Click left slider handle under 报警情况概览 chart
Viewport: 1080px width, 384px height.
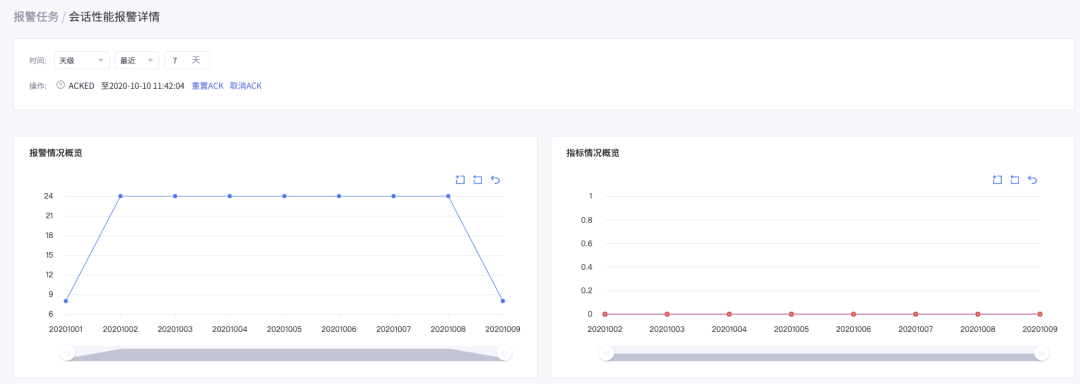click(67, 353)
